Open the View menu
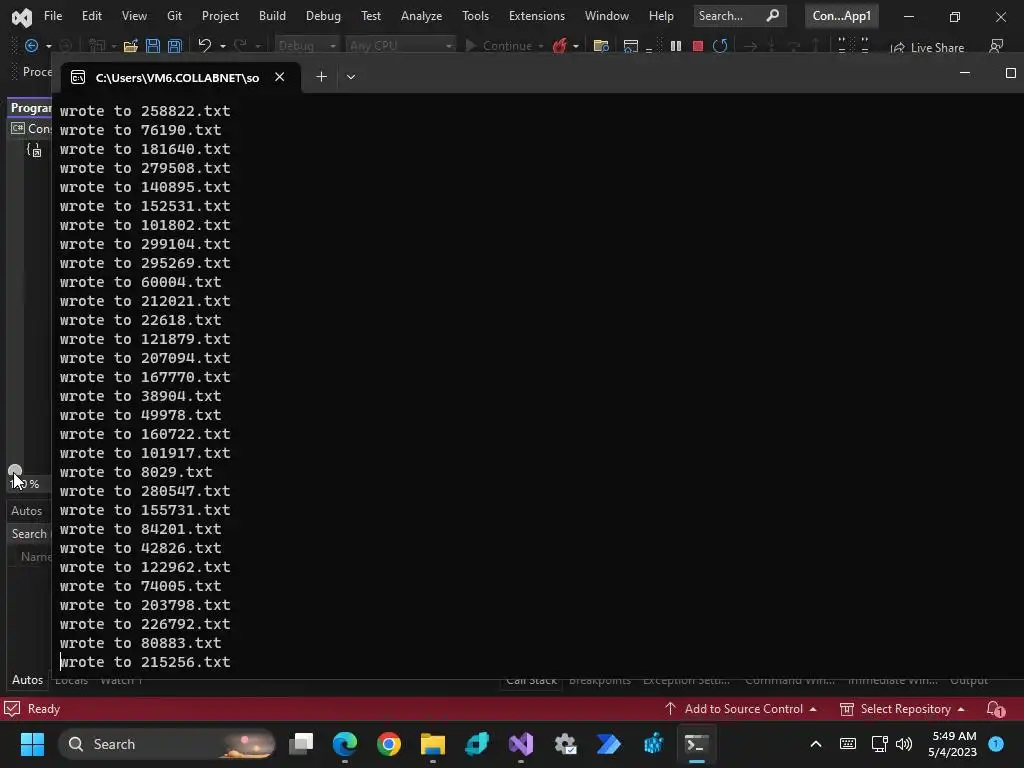Viewport: 1024px width, 768px height. [x=134, y=16]
